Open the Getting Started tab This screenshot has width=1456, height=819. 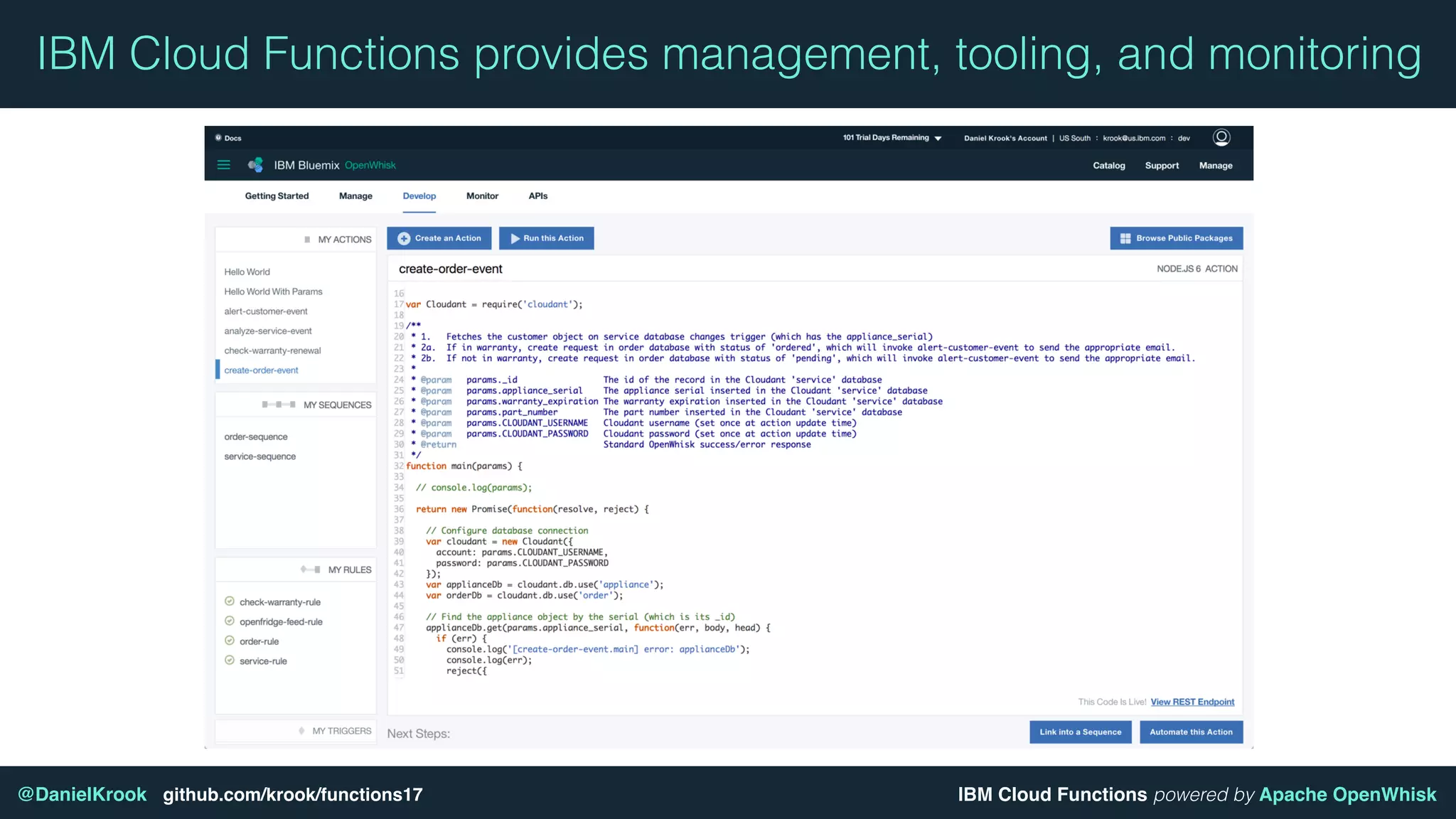pyautogui.click(x=277, y=196)
